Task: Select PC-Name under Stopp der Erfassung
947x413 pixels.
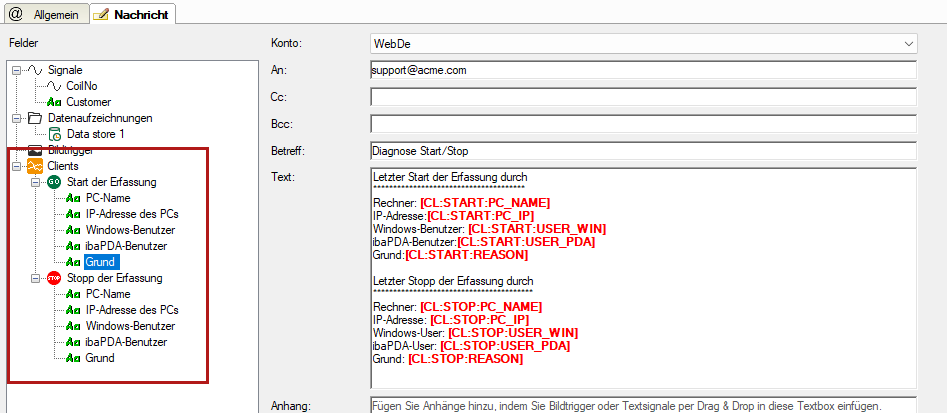Action: [x=108, y=294]
